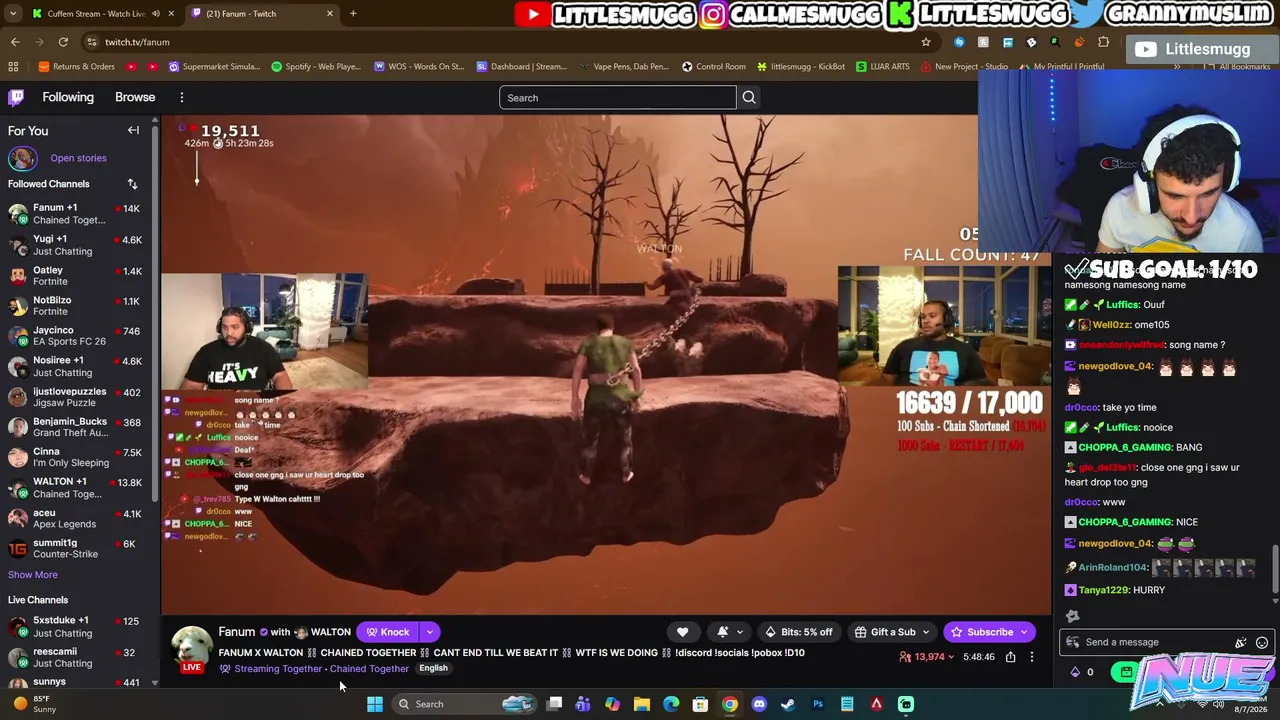Open the Browse page
This screenshot has width=1280, height=720.
tap(135, 97)
